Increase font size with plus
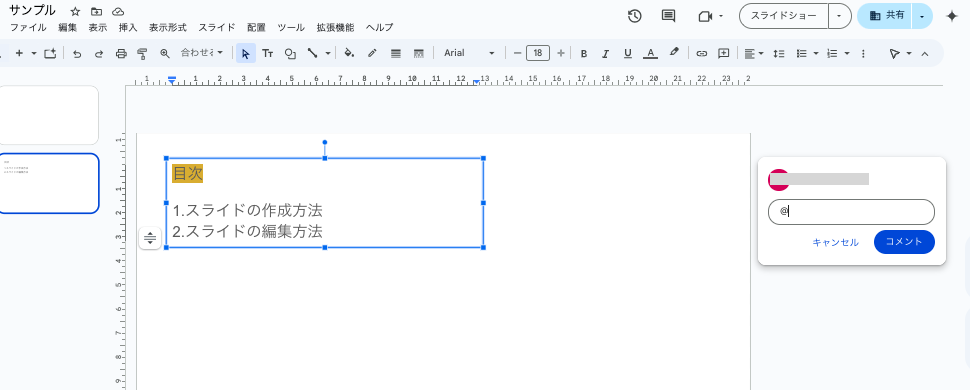 coord(560,53)
